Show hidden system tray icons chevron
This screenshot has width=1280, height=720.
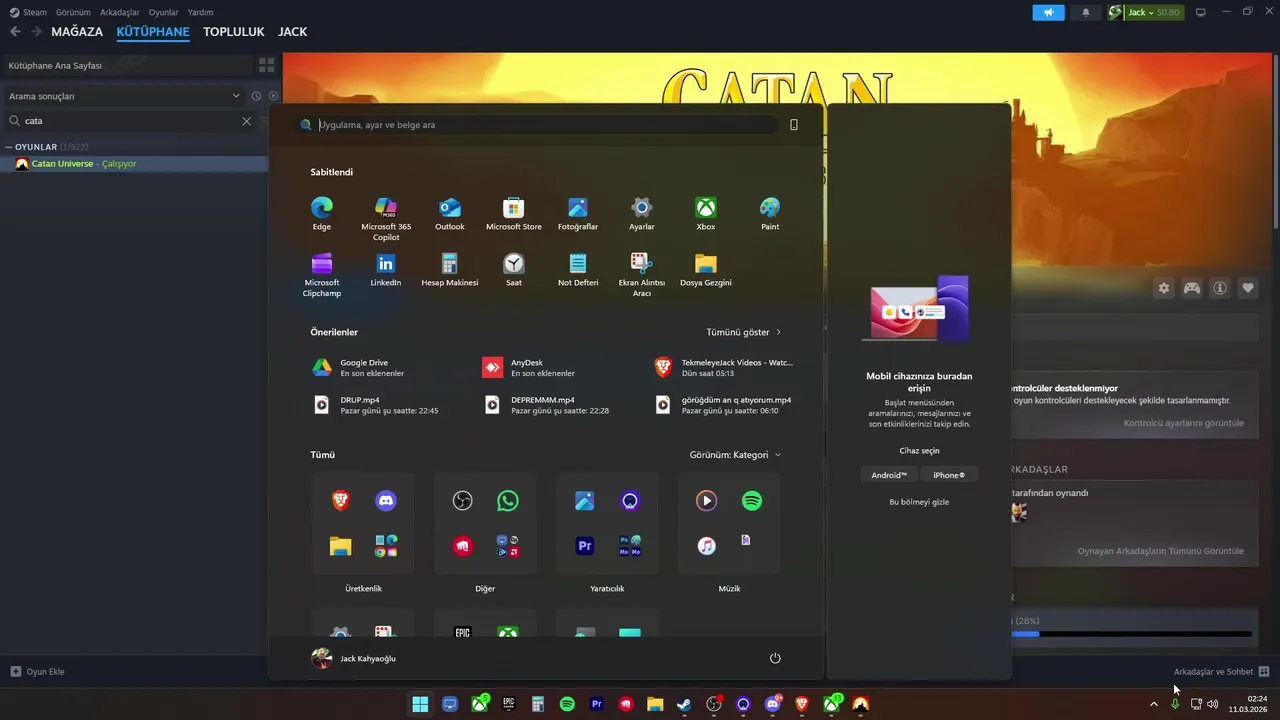click(1154, 704)
